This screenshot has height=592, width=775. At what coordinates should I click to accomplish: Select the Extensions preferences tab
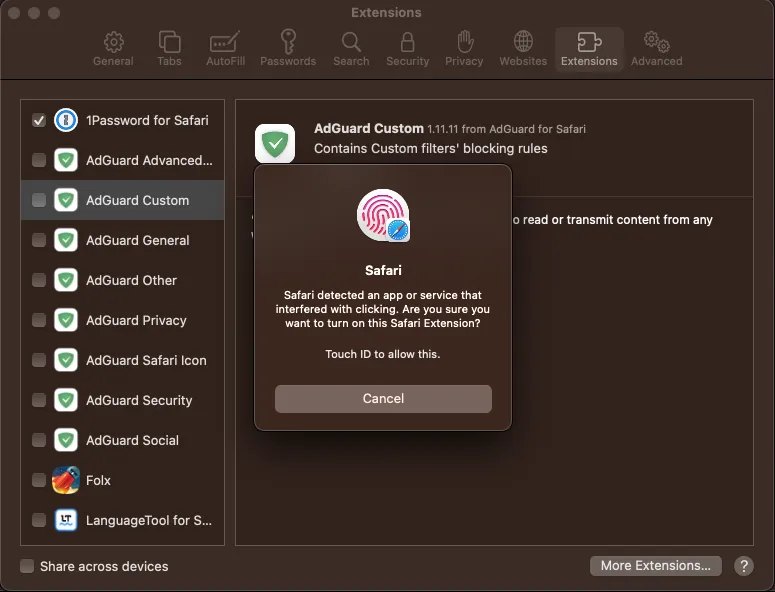[x=589, y=49]
